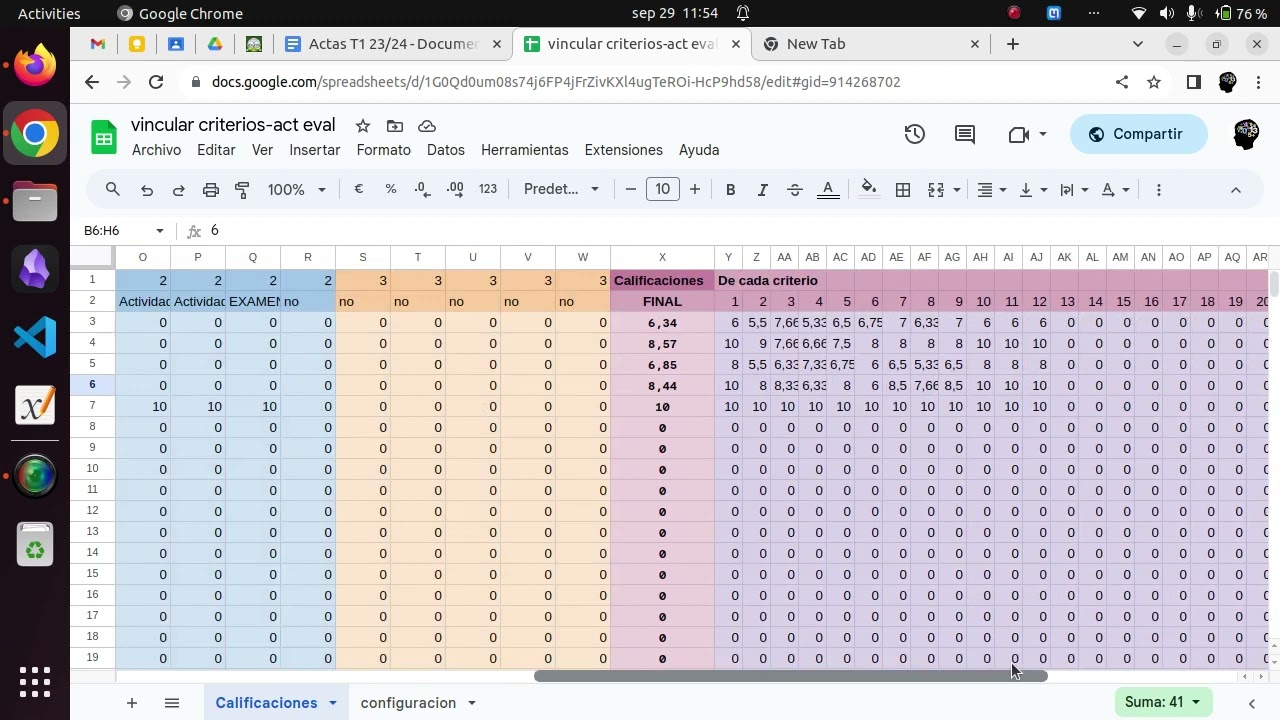
Task: Open the fill color picker
Action: click(869, 189)
